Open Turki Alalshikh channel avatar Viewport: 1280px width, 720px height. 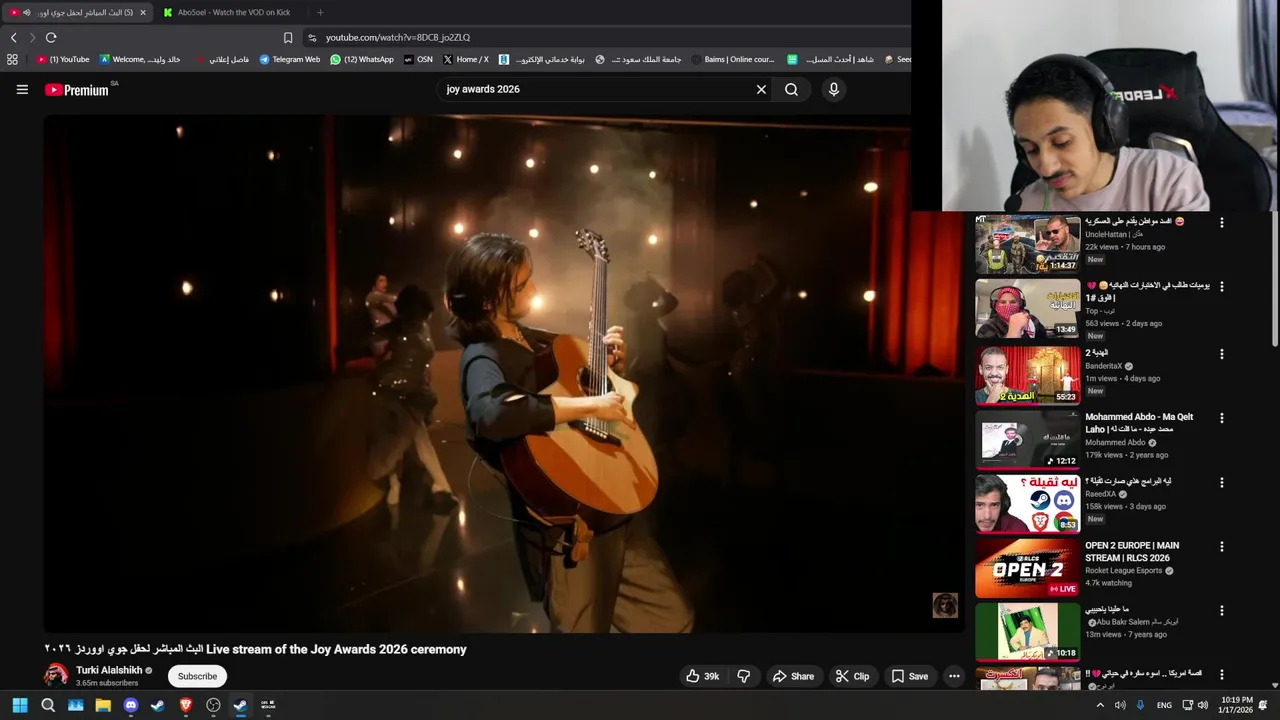[x=56, y=675]
